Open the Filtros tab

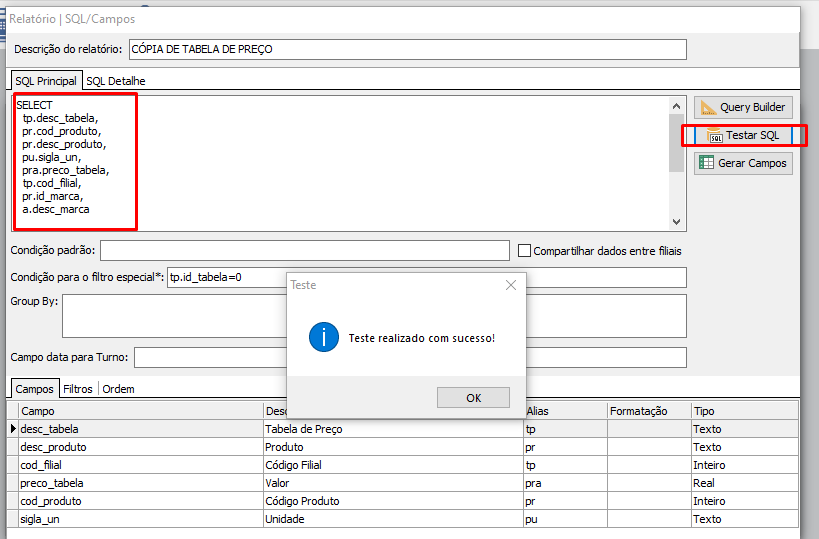coord(78,389)
